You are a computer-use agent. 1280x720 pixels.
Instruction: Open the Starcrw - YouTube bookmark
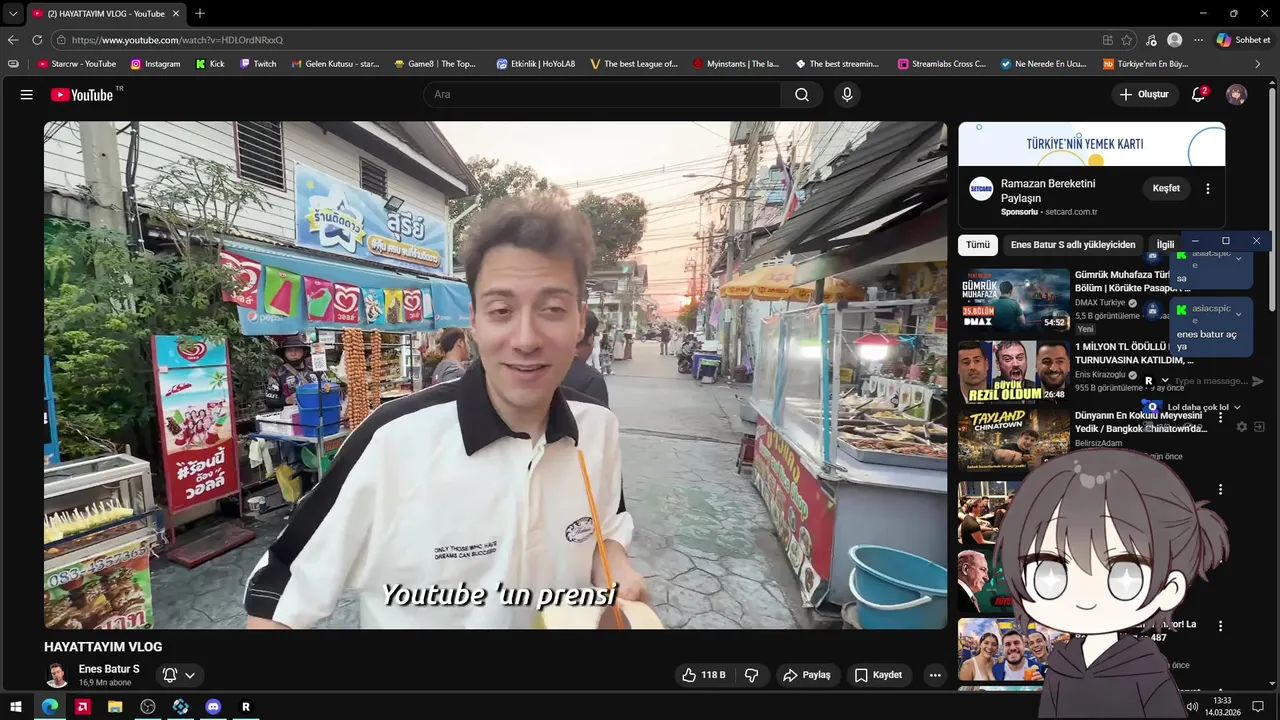tap(77, 64)
